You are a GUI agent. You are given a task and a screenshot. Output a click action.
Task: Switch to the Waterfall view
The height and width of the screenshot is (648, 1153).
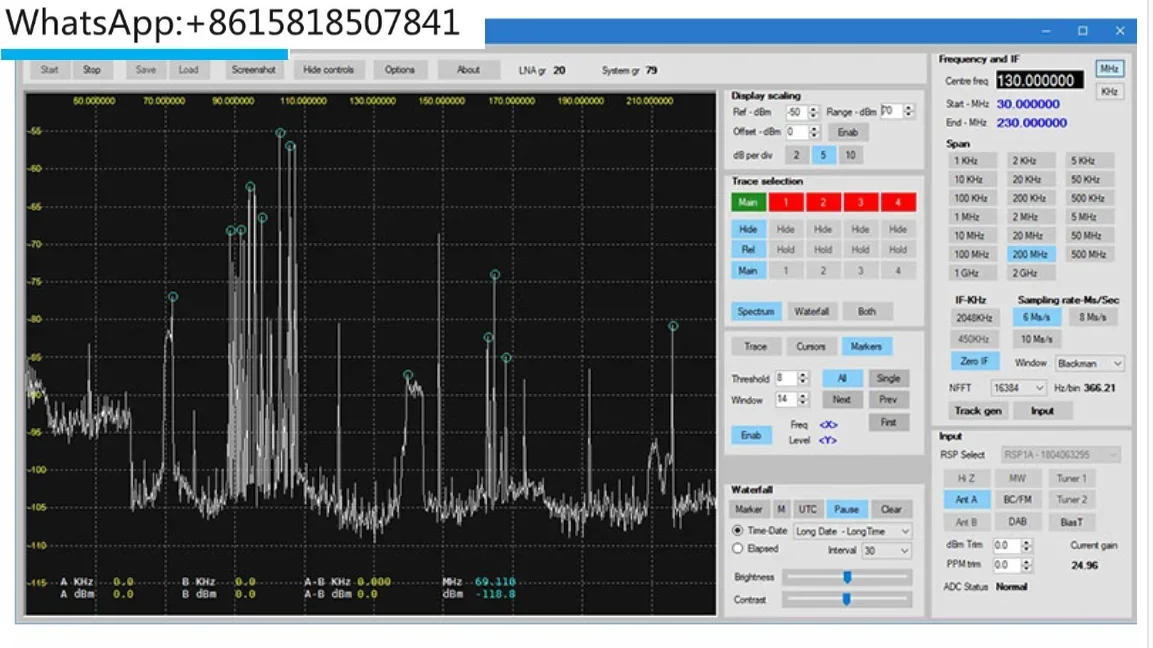click(x=810, y=311)
